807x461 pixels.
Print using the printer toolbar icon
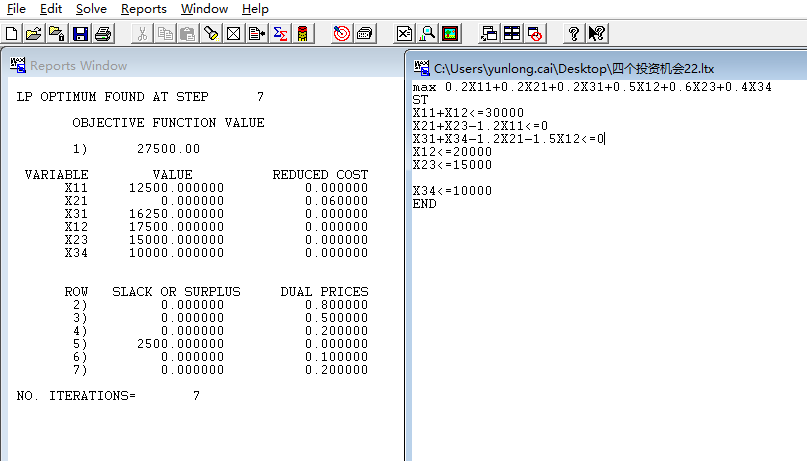(102, 33)
